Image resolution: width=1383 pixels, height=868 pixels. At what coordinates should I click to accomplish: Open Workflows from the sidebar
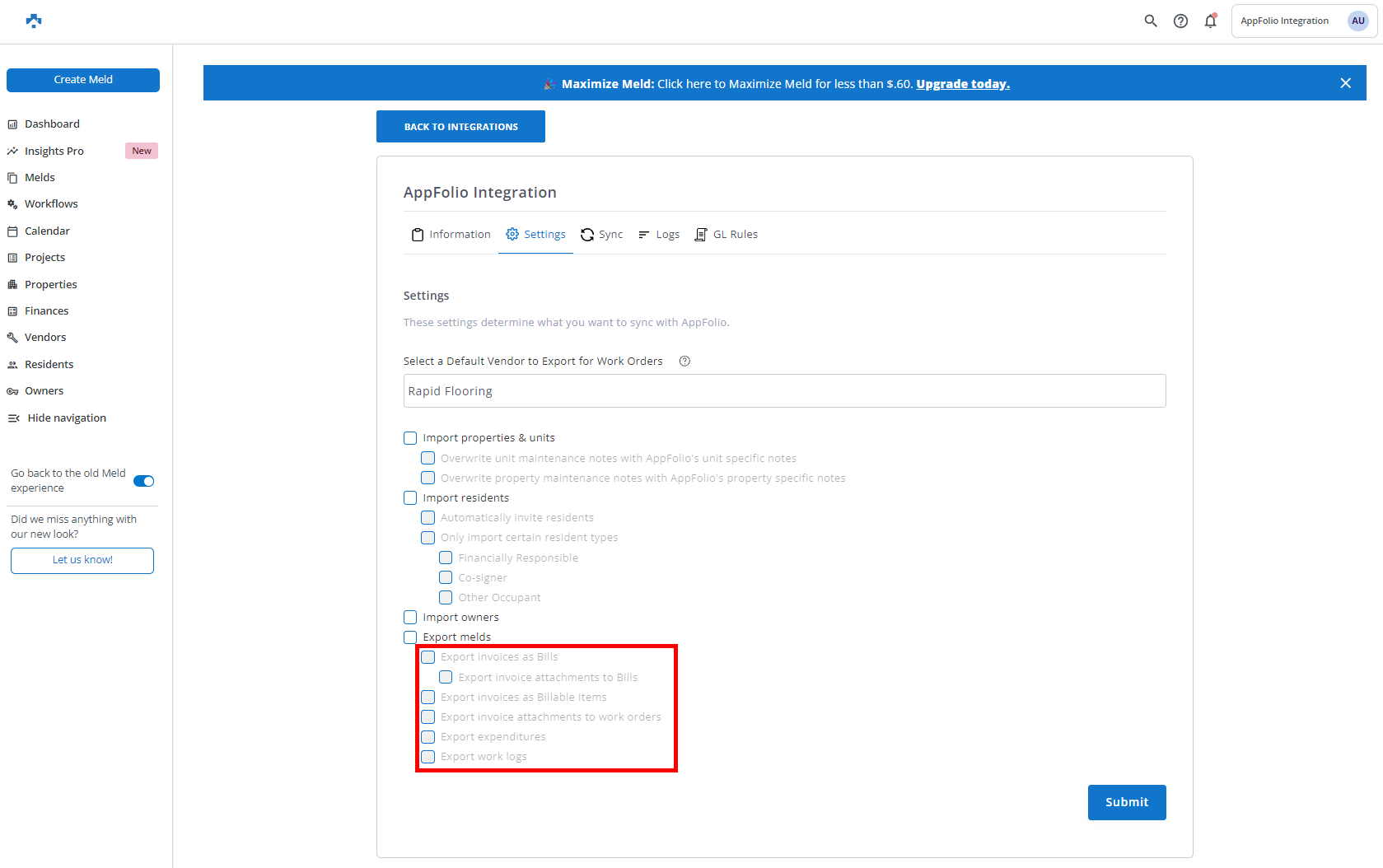51,204
